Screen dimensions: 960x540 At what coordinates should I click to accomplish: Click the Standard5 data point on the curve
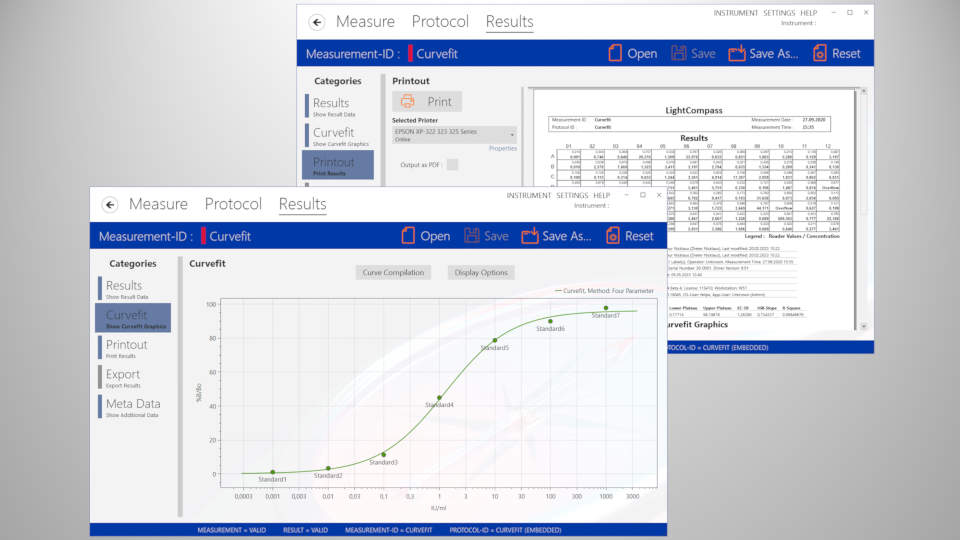(x=494, y=341)
